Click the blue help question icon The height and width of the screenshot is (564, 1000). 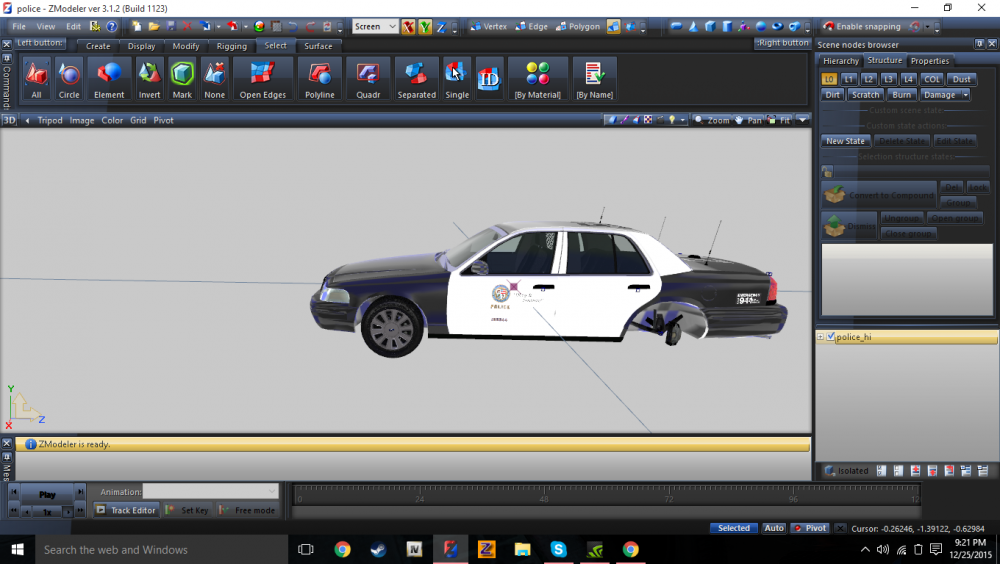tap(112, 26)
